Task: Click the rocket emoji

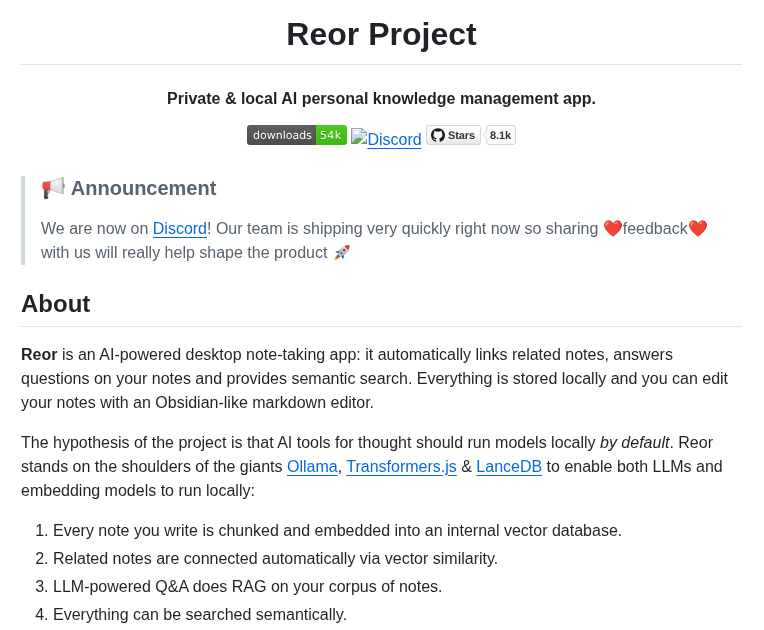Action: [x=342, y=252]
